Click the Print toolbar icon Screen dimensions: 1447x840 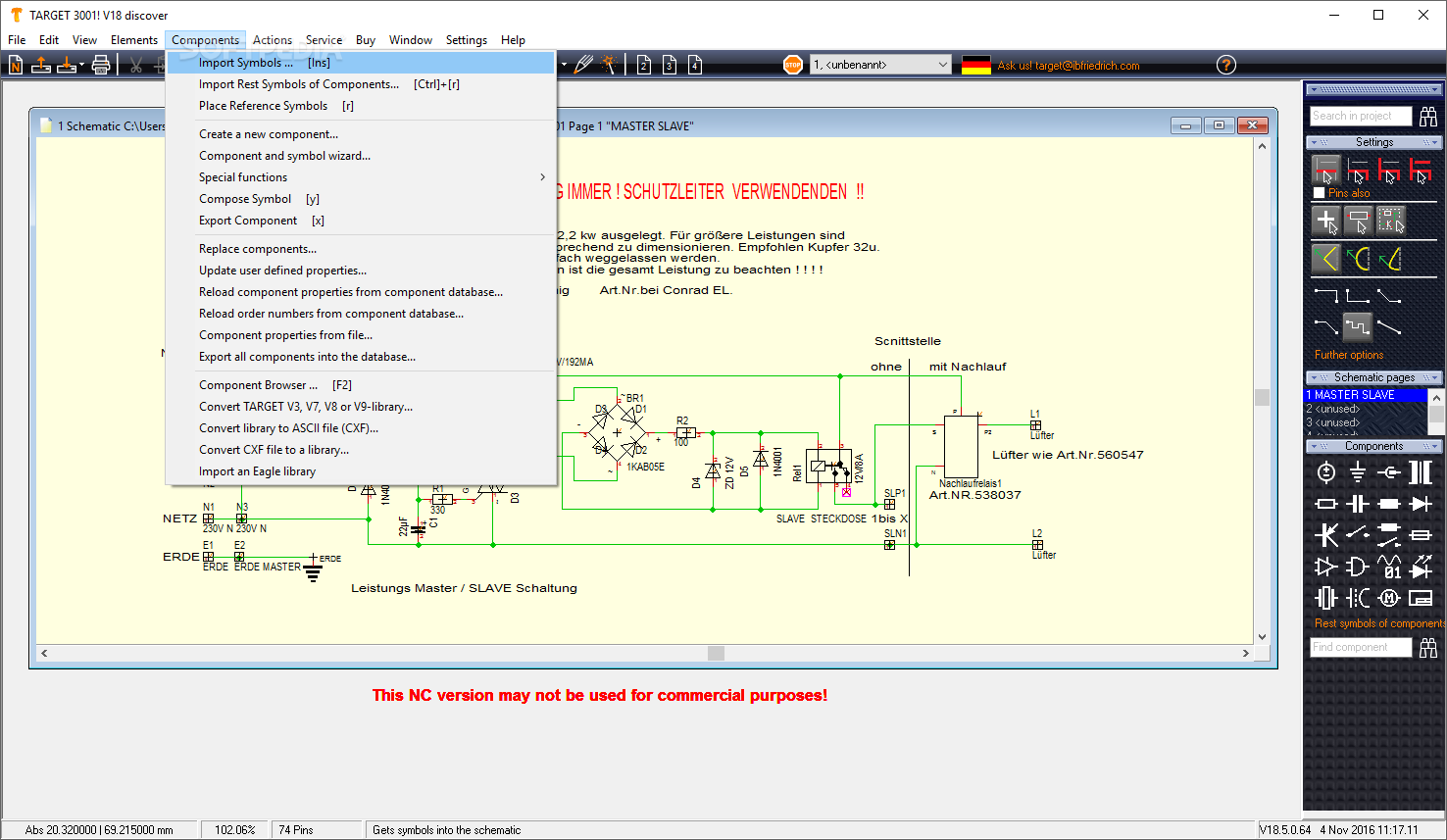click(101, 65)
